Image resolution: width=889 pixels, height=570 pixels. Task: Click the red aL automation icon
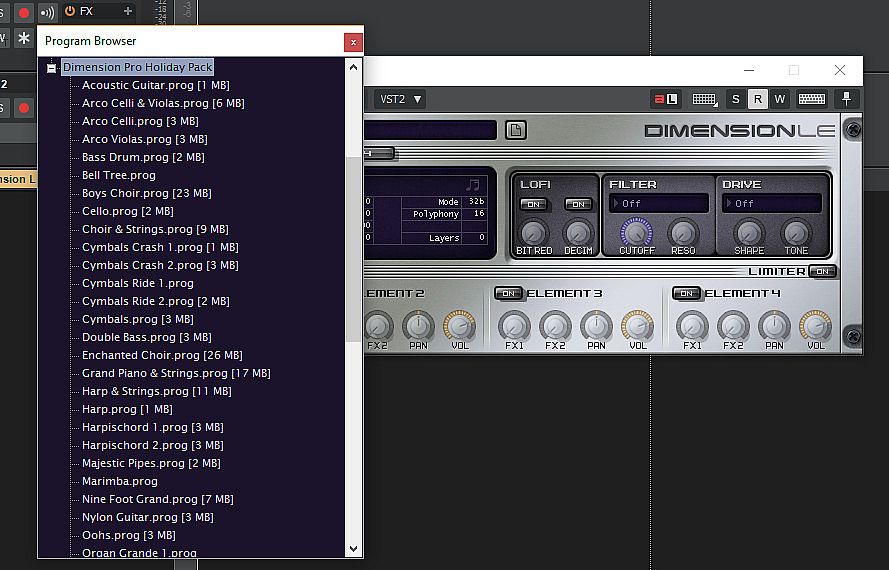pyautogui.click(x=665, y=99)
